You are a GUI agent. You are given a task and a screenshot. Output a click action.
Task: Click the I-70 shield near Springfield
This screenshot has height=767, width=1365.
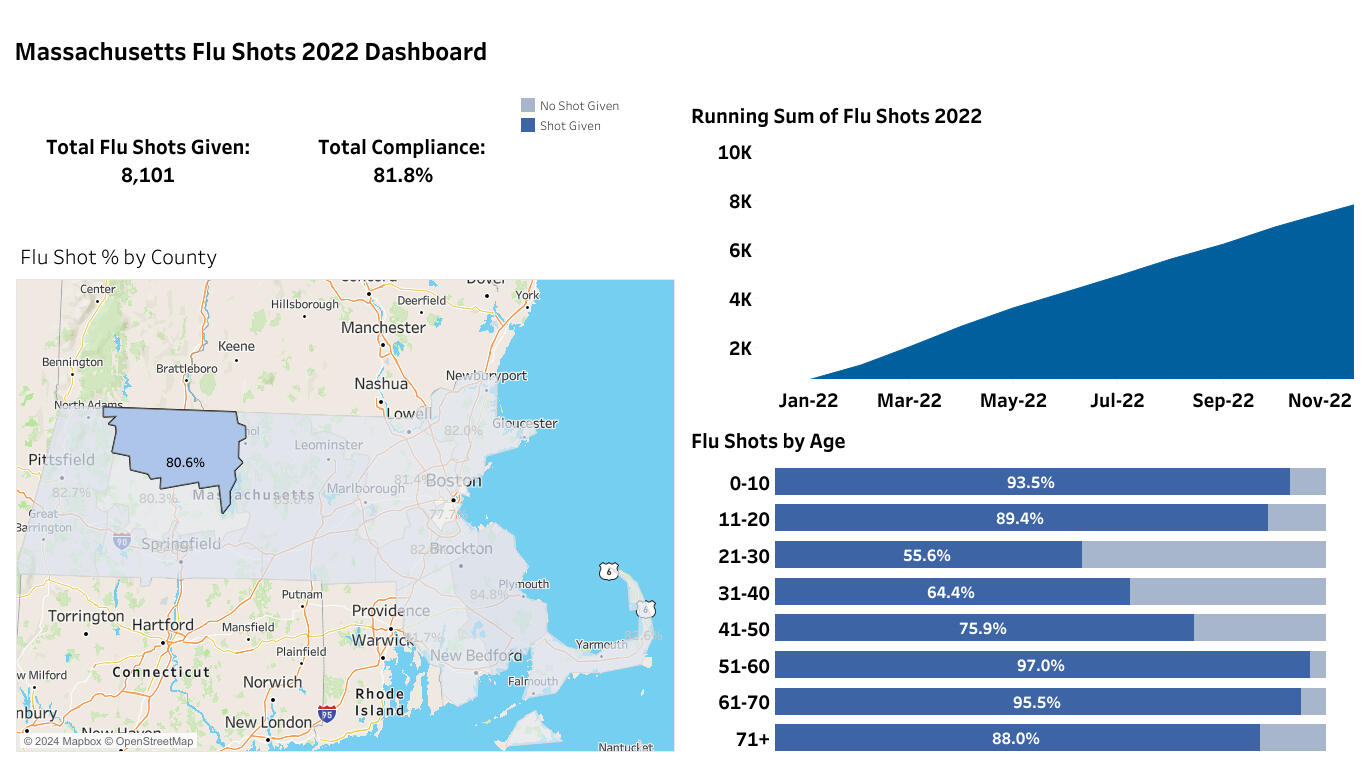click(122, 541)
